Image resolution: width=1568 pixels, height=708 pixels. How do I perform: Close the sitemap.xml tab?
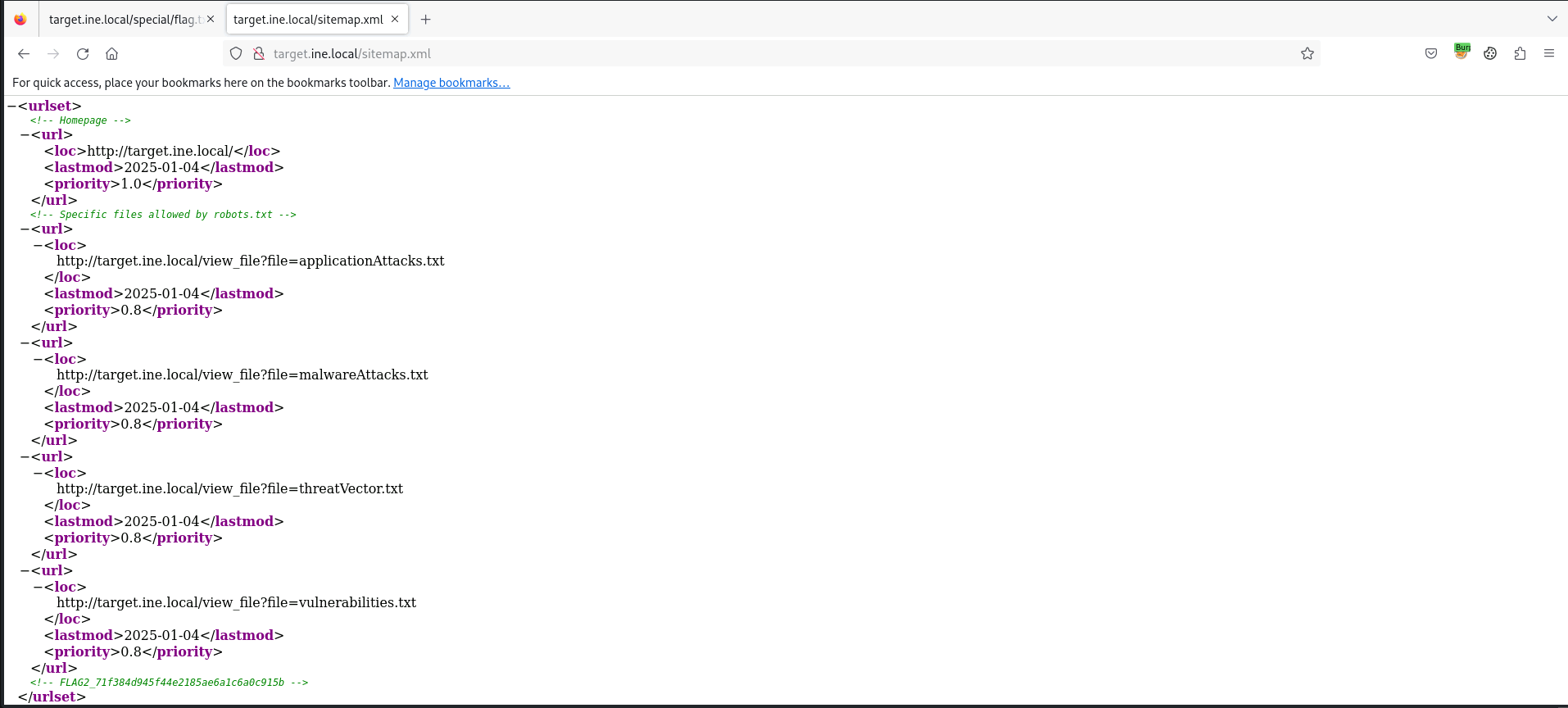coord(395,19)
